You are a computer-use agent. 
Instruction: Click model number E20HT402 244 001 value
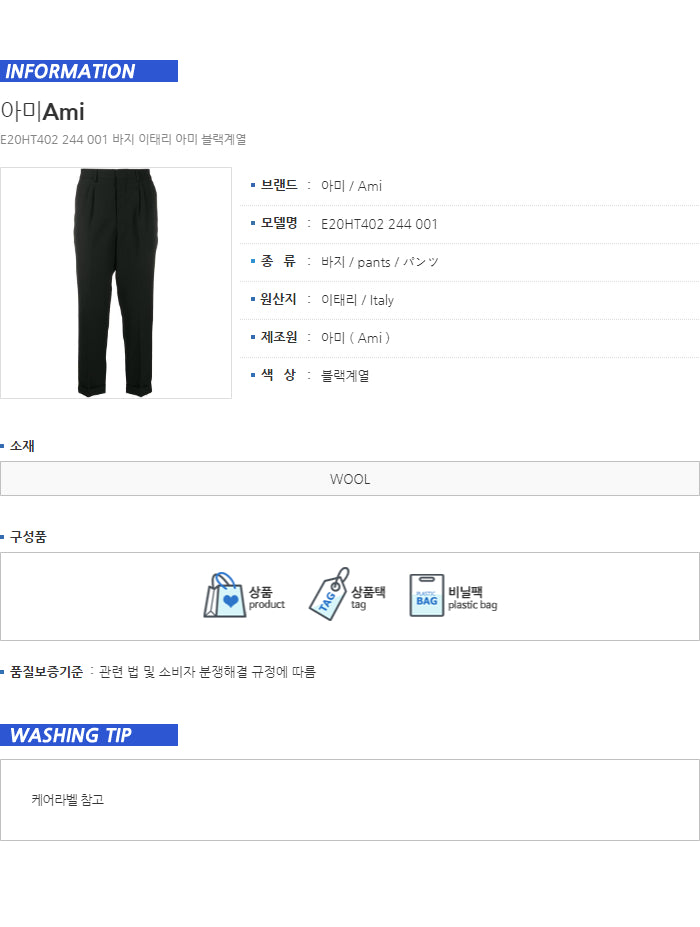pos(379,224)
